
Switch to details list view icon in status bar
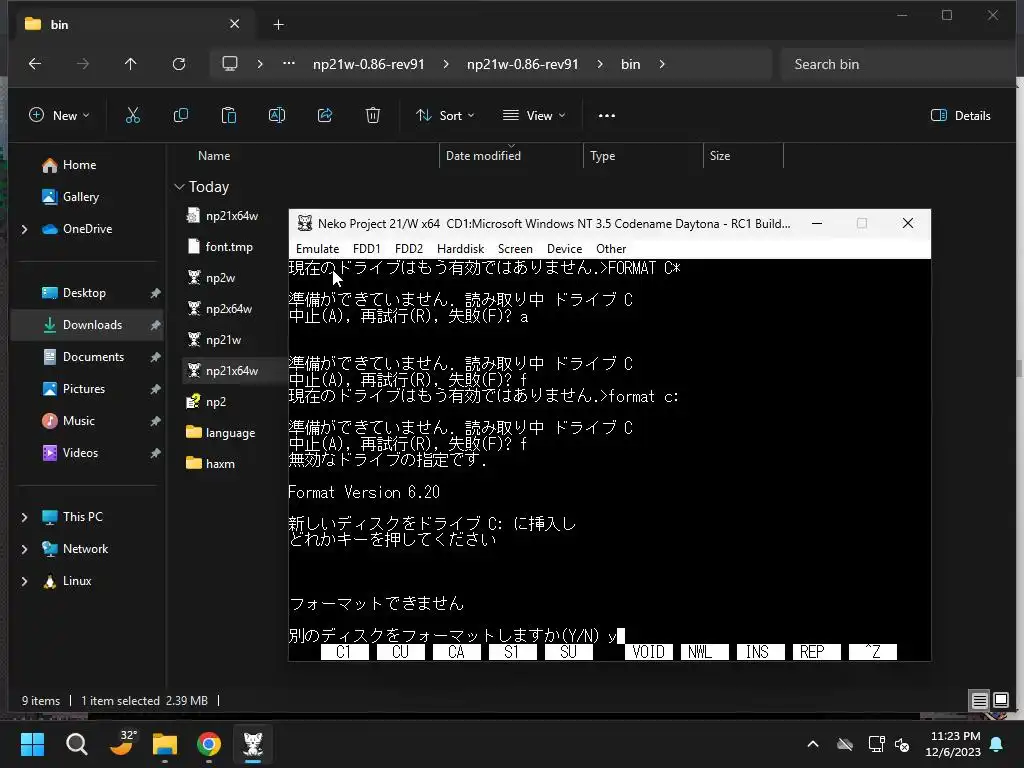tap(980, 701)
